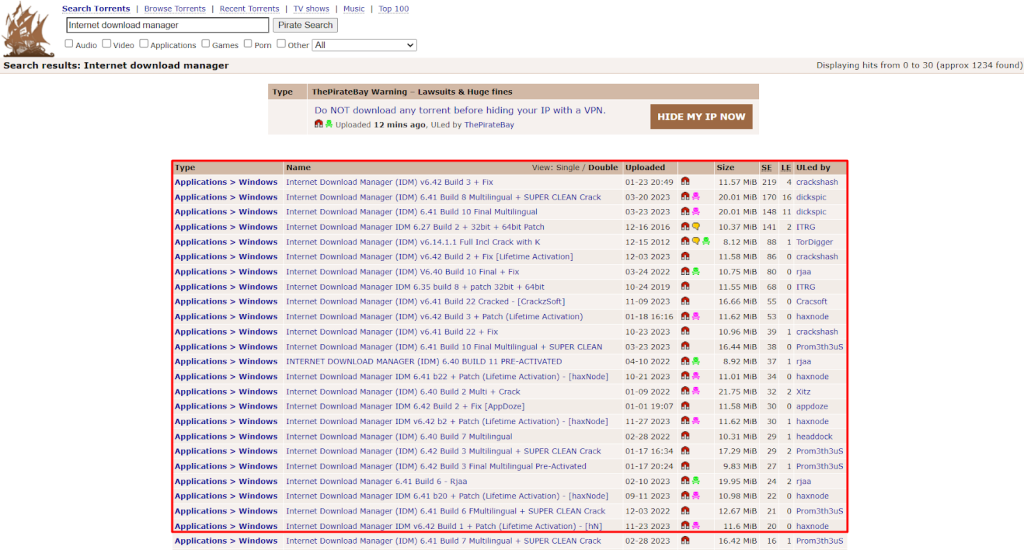The height and width of the screenshot is (550, 1024).
Task: Go to the Music section
Action: [x=354, y=9]
